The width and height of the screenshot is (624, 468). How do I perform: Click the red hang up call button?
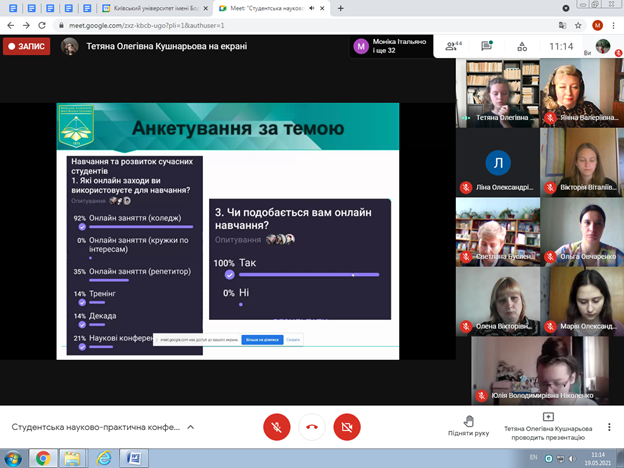pyautogui.click(x=312, y=426)
